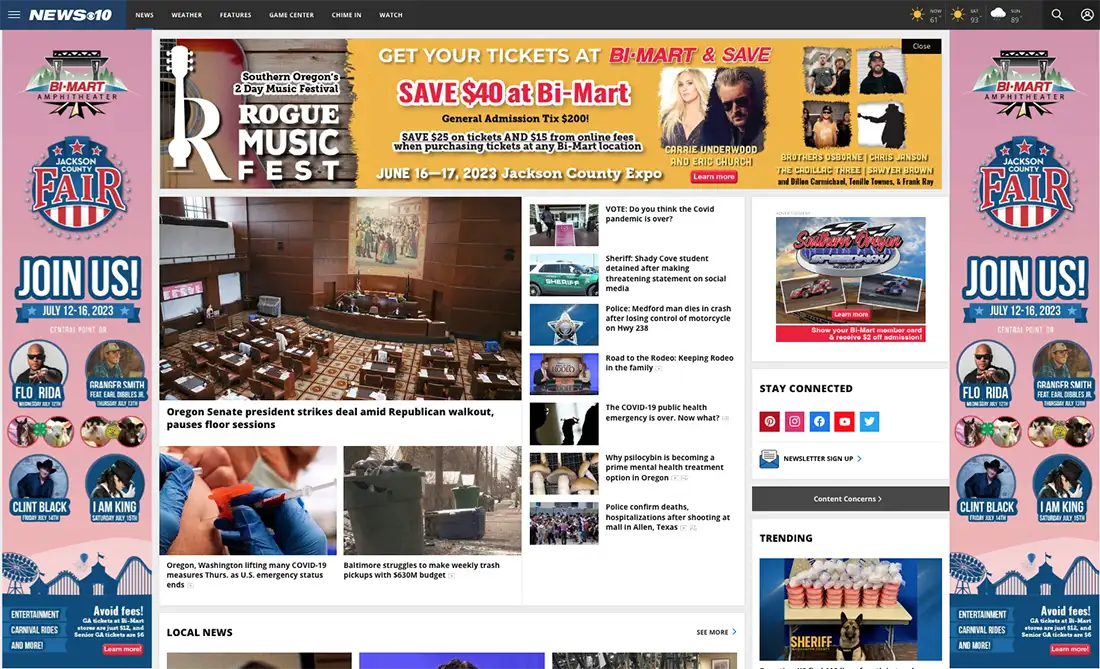View Sunday weather cloud icon
The width and height of the screenshot is (1100, 669).
(998, 14)
